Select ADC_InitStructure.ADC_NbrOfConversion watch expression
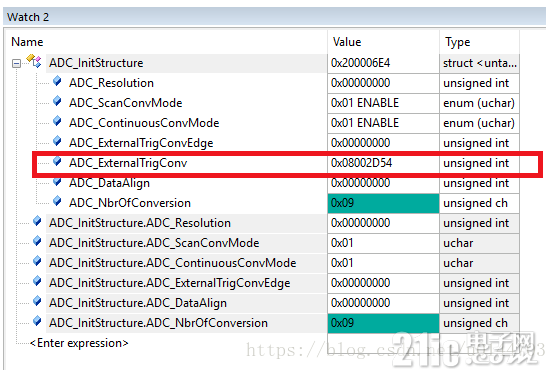Image resolution: width=546 pixels, height=374 pixels. click(x=158, y=323)
